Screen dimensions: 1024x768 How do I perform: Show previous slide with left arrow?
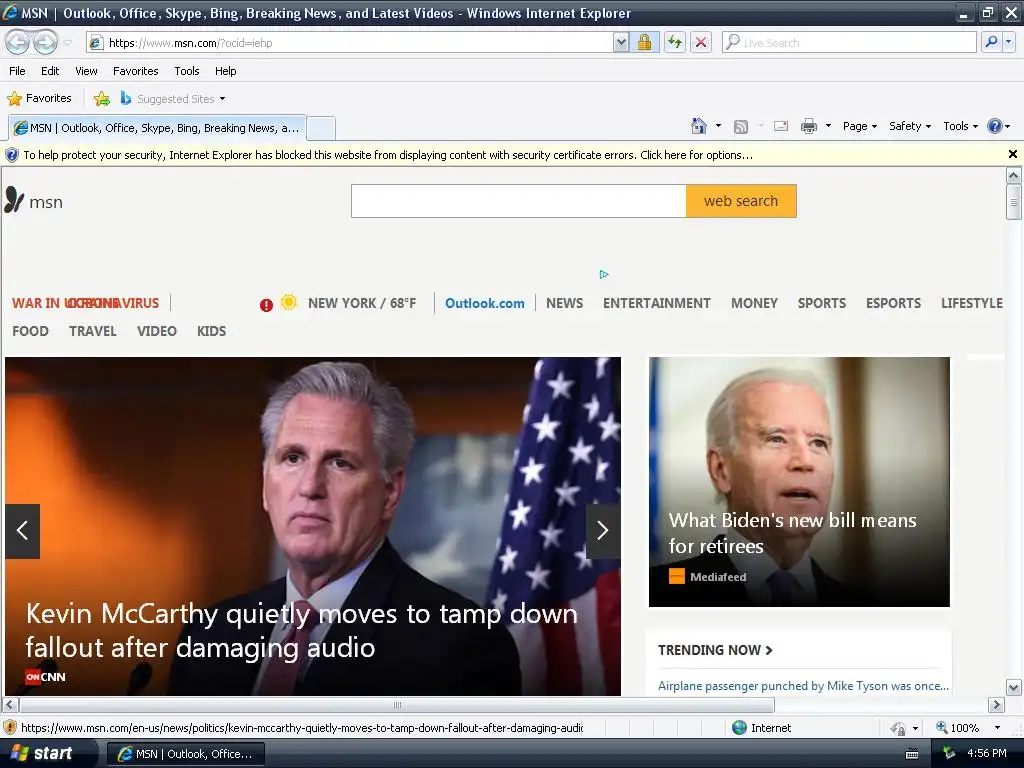point(22,531)
